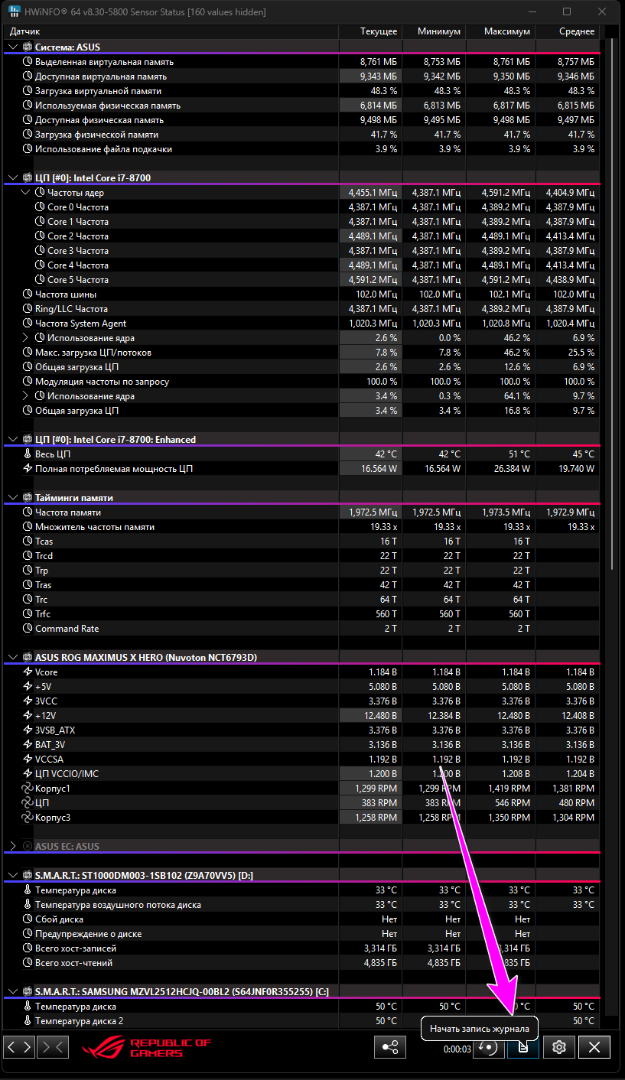Click the expand-all sensors arrows button

19,1047
